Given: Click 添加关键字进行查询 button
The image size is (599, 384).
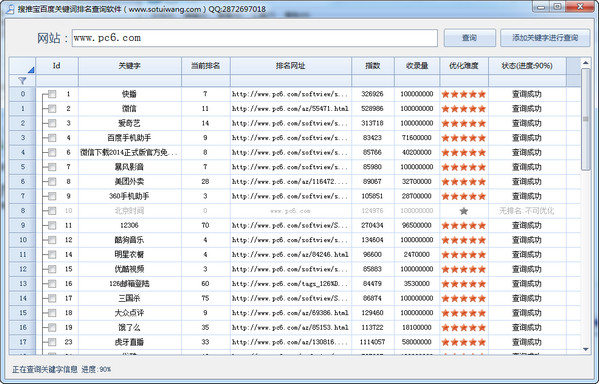Looking at the screenshot, I should [545, 38].
